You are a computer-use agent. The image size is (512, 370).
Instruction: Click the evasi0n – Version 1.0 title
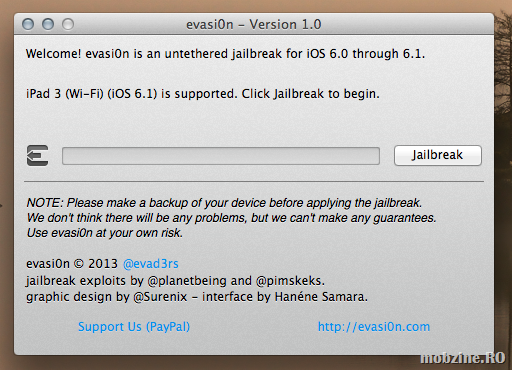tap(254, 24)
